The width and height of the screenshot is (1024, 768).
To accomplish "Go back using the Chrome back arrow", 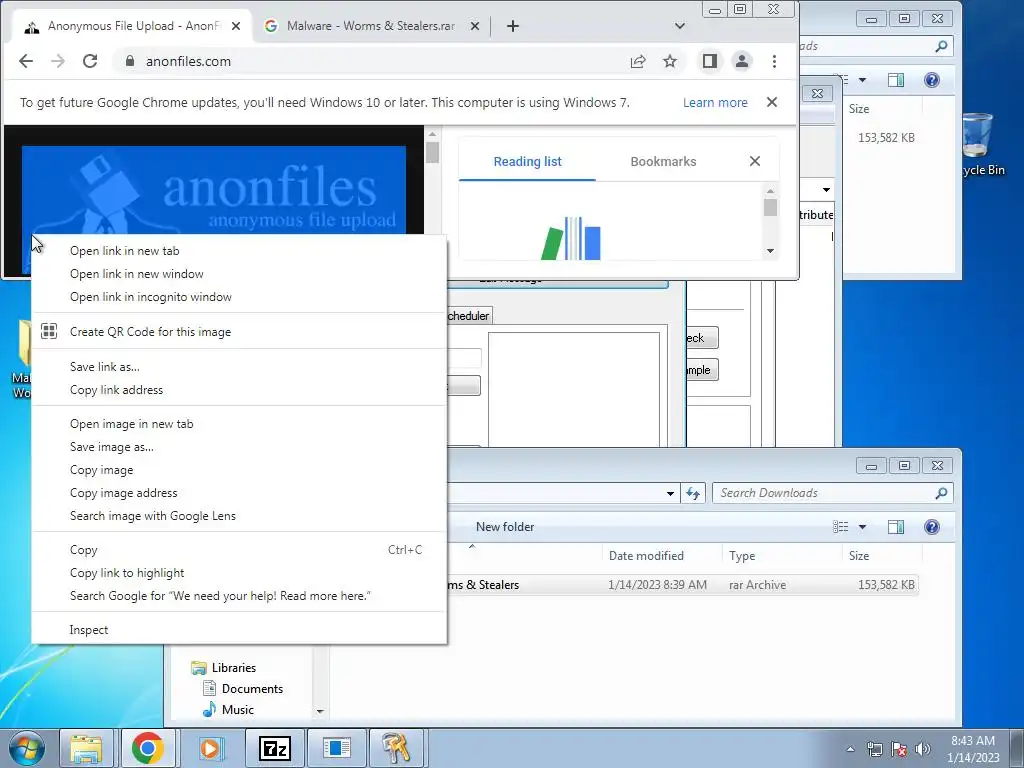I will 25,61.
